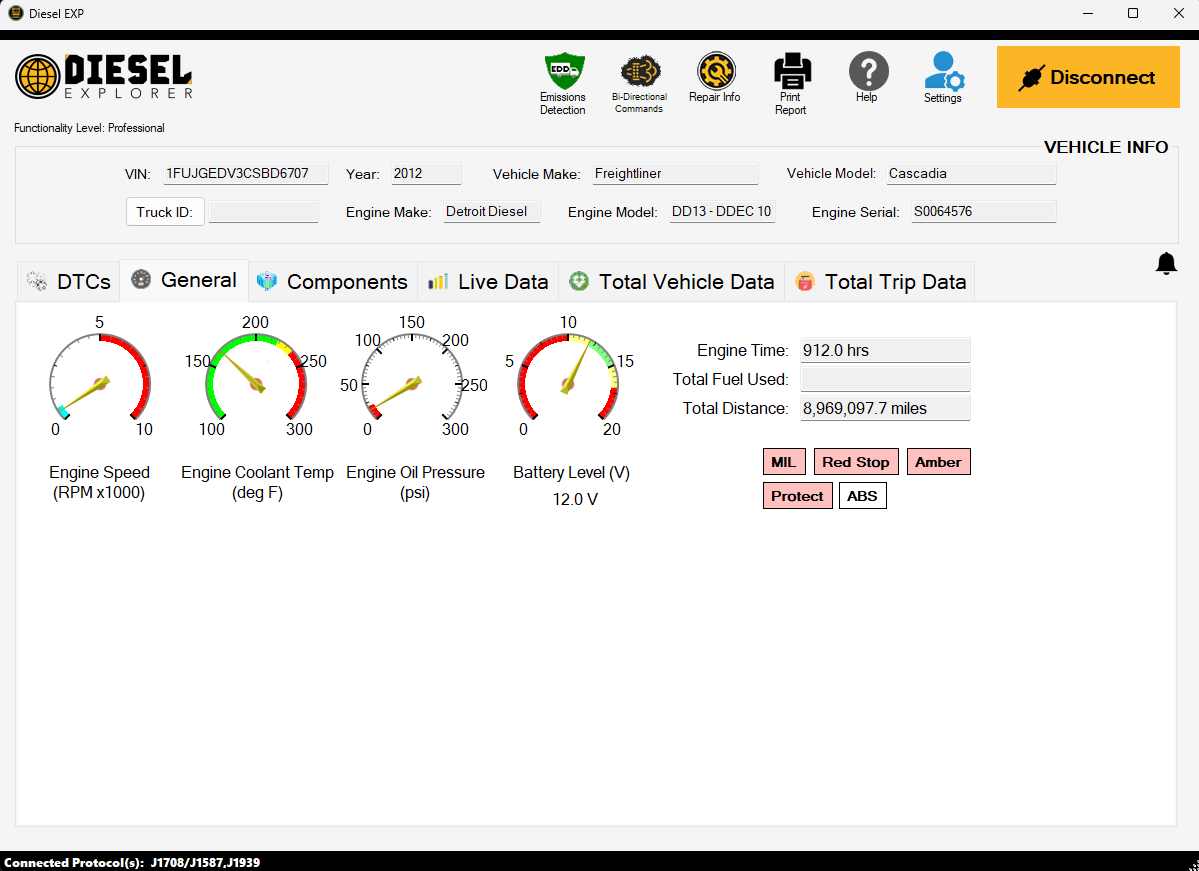Click the Engine Serial field
1199x871 pixels.
pyautogui.click(x=984, y=212)
